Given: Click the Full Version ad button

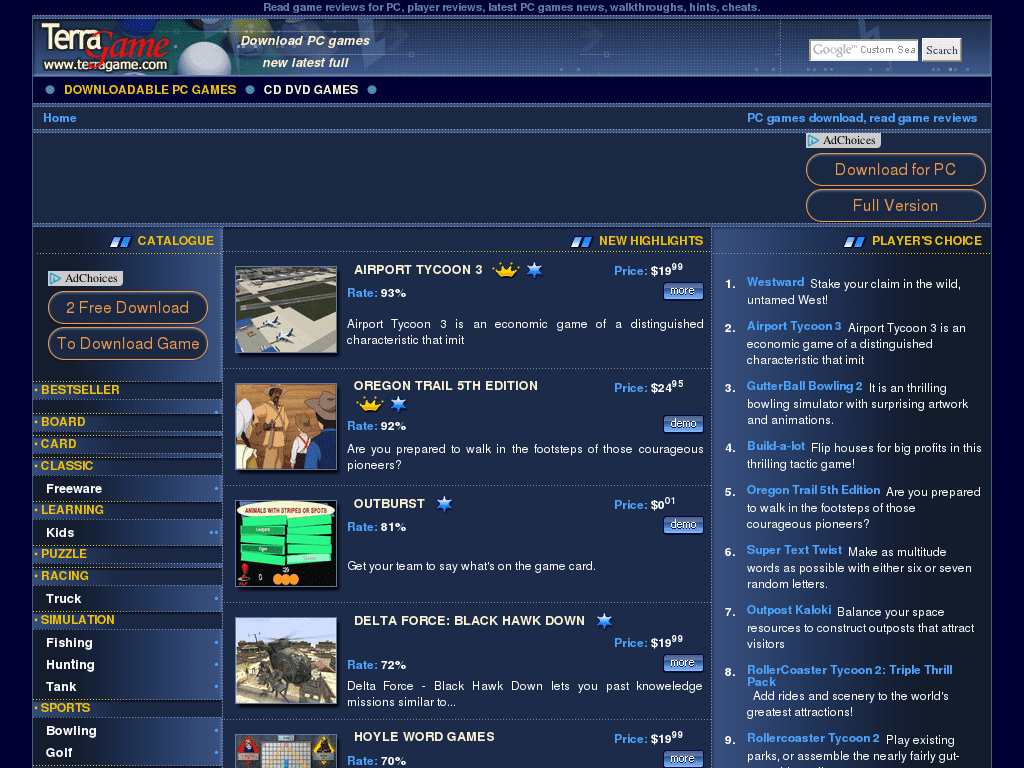Looking at the screenshot, I should [x=895, y=206].
